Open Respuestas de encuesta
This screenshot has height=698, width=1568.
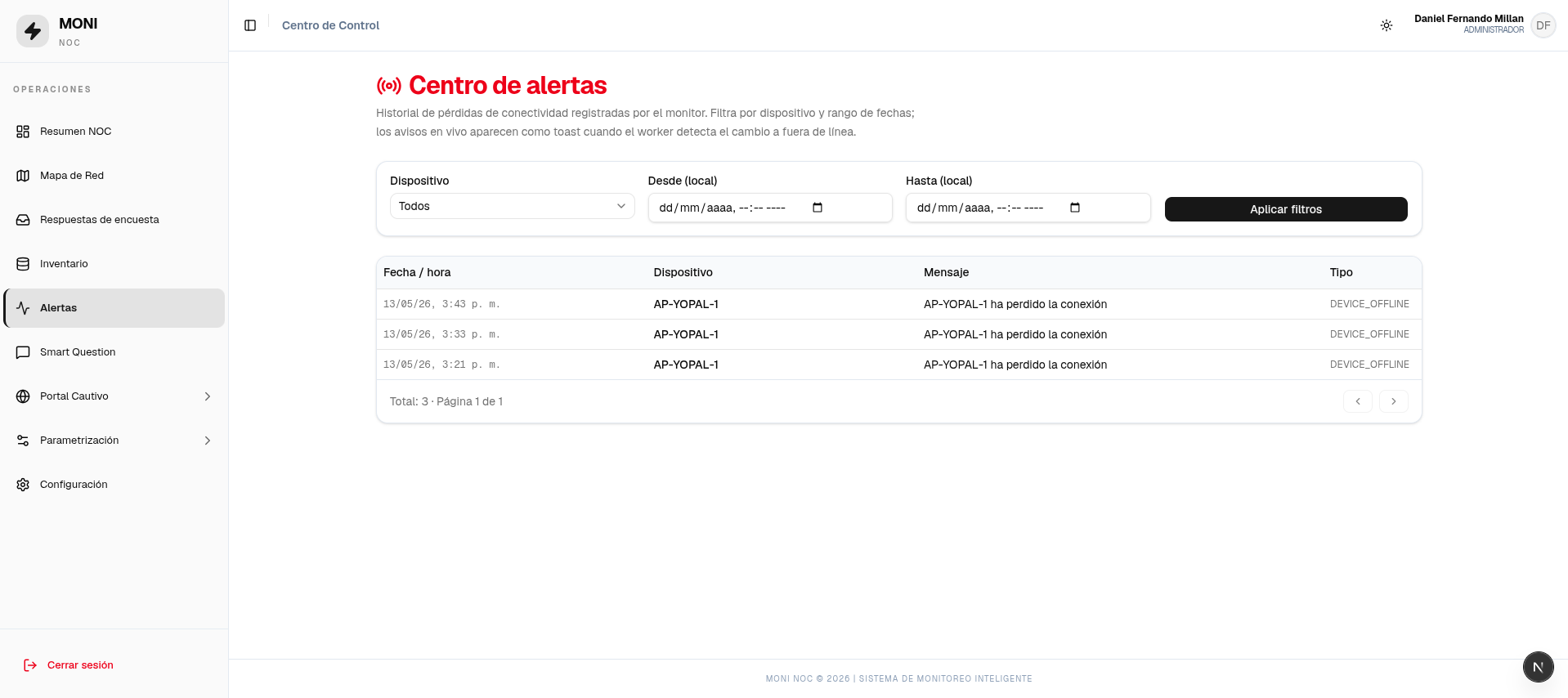[x=114, y=220]
